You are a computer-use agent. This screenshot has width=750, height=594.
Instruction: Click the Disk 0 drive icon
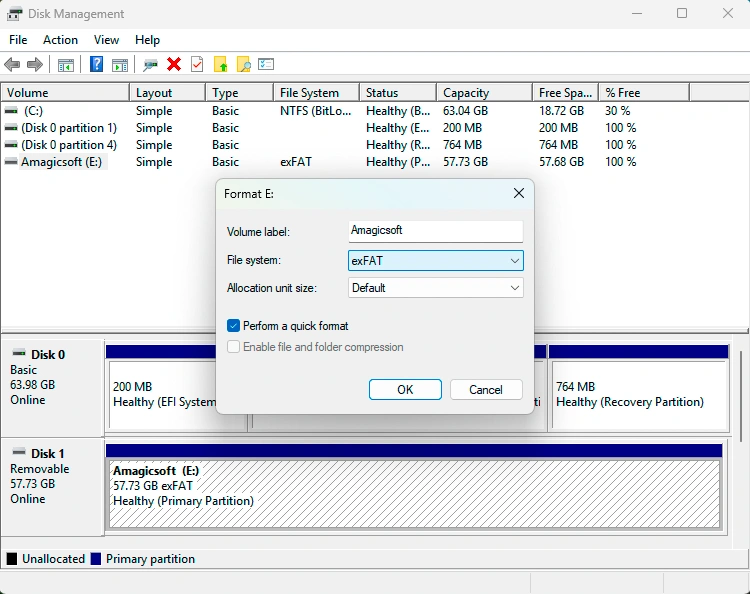pos(19,353)
